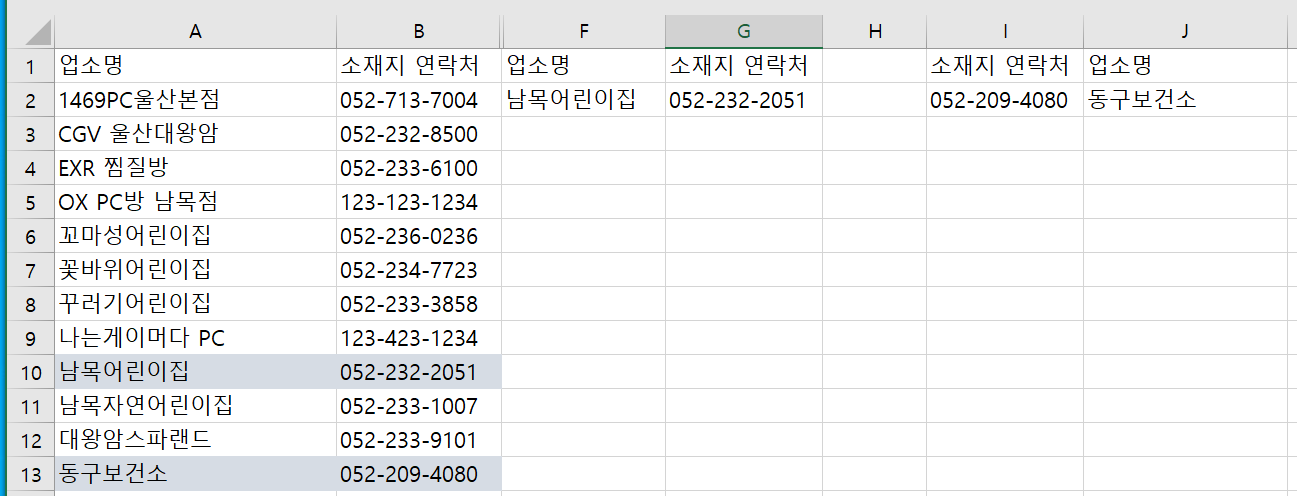Image resolution: width=1297 pixels, height=496 pixels.
Task: Click cell '052-233-6100'
Action: click(x=419, y=168)
